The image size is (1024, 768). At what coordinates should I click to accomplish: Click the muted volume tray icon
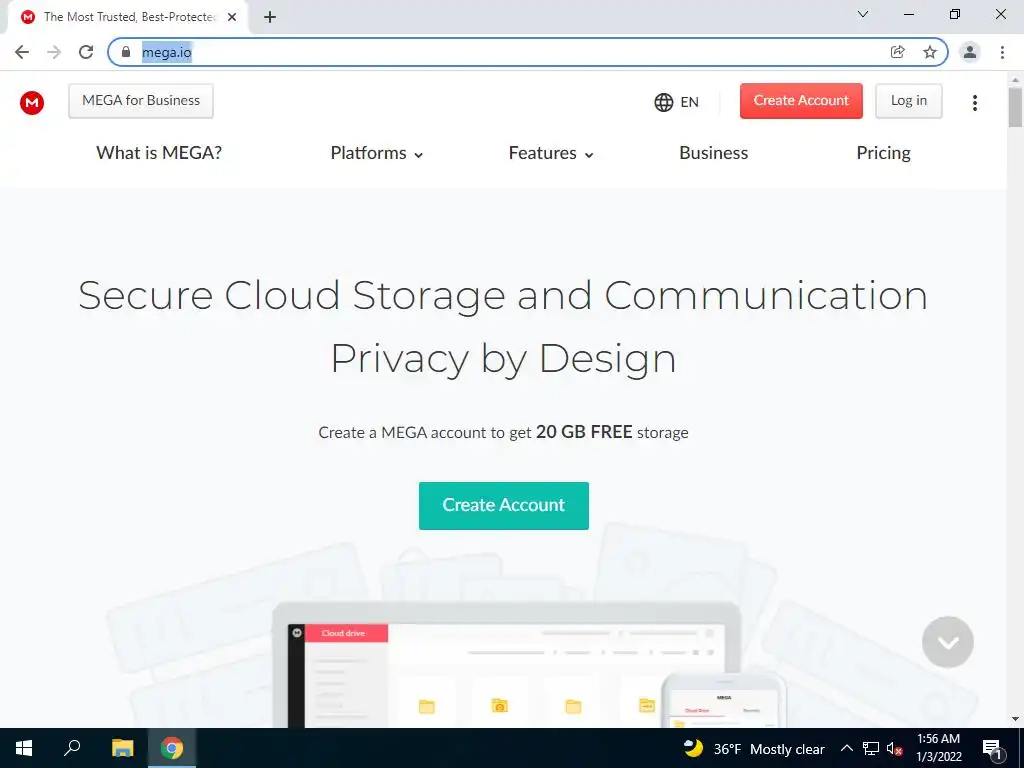(895, 748)
